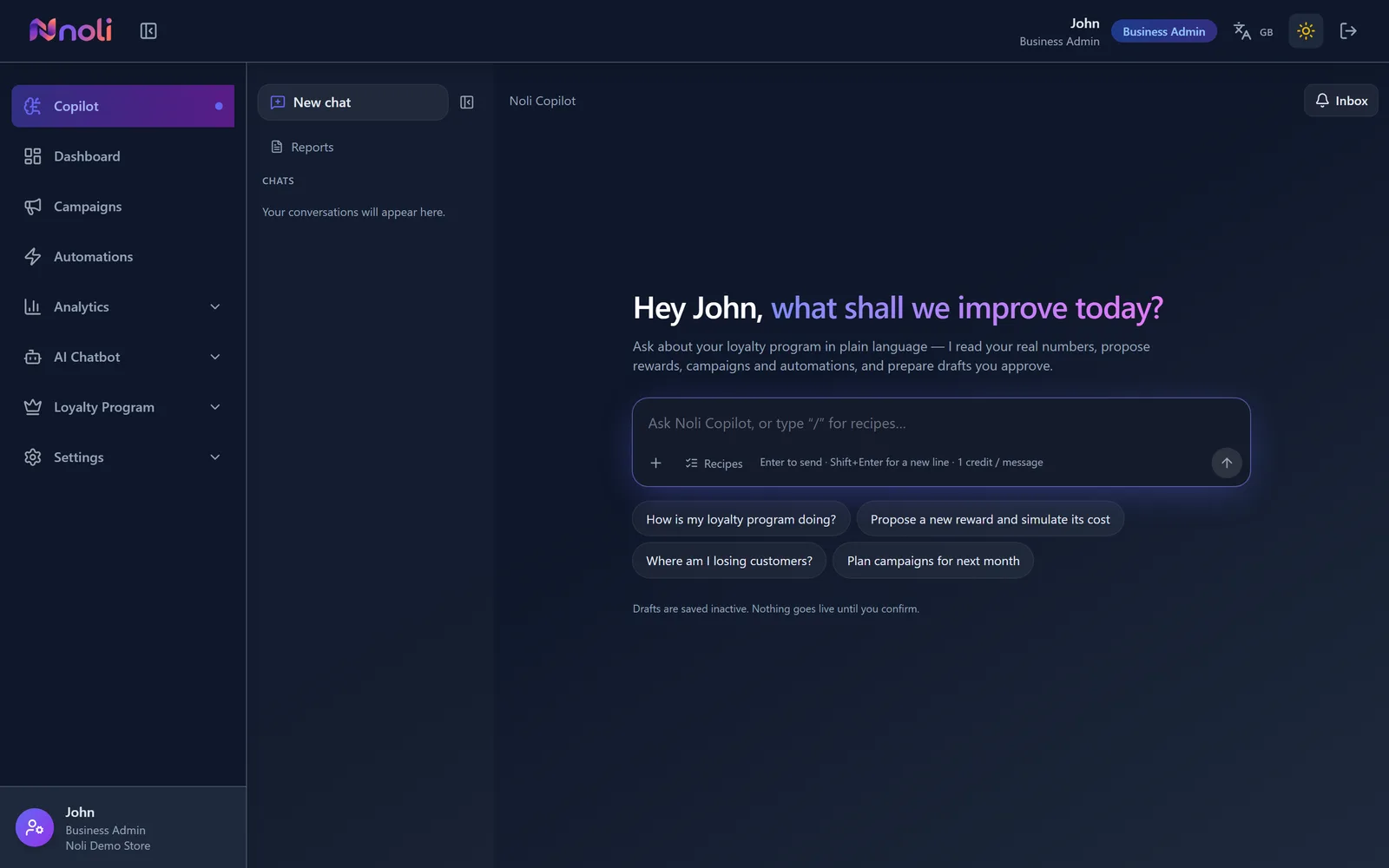
Task: Click the Noli logo
Action: tap(70, 30)
